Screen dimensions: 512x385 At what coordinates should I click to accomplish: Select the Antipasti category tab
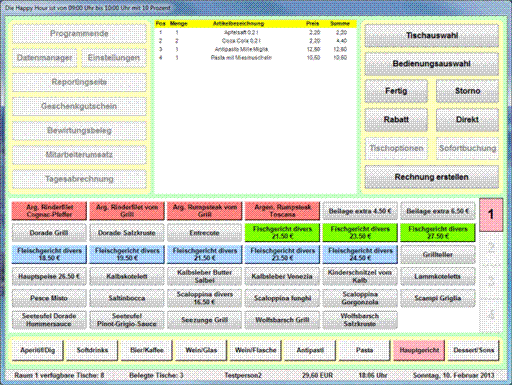(x=310, y=350)
